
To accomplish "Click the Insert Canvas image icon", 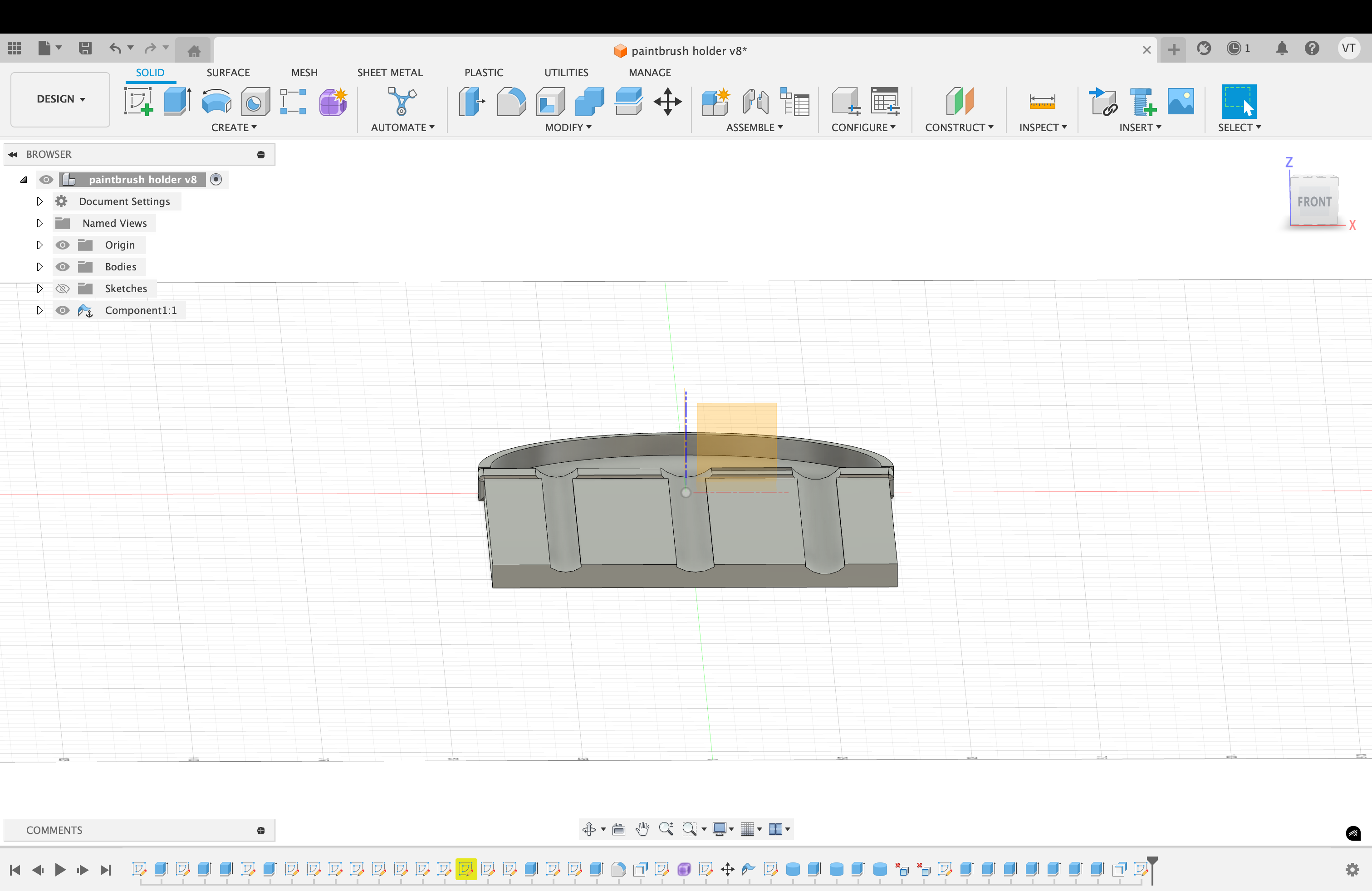I will tap(1180, 102).
